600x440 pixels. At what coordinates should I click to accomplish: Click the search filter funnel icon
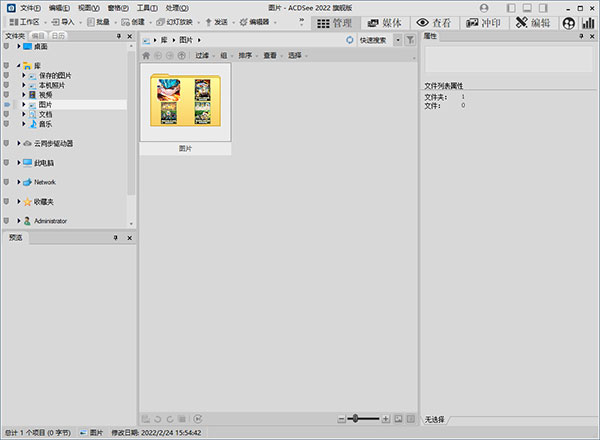(410, 40)
